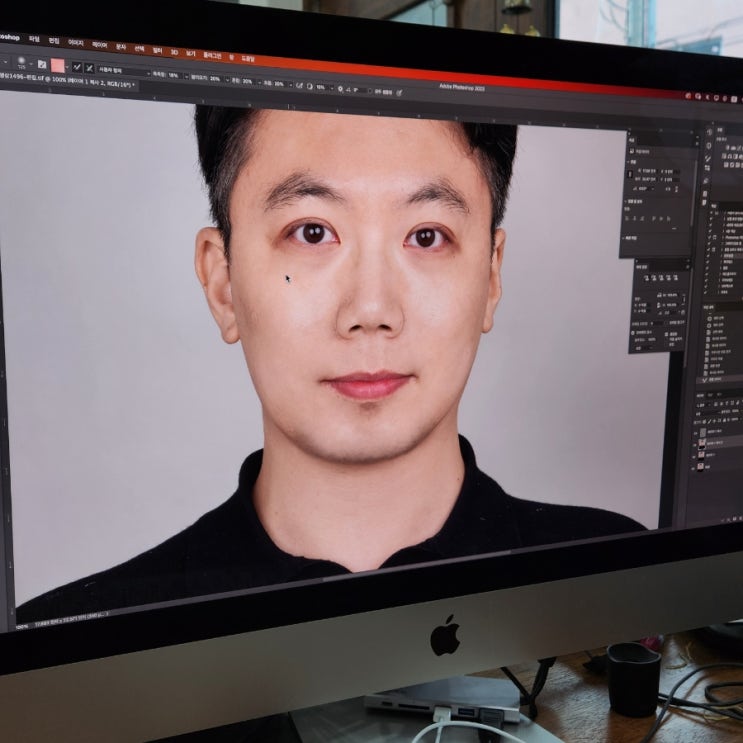Click the brush angle field in options bar
Viewport: 743px width, 743px height.
(x=360, y=90)
